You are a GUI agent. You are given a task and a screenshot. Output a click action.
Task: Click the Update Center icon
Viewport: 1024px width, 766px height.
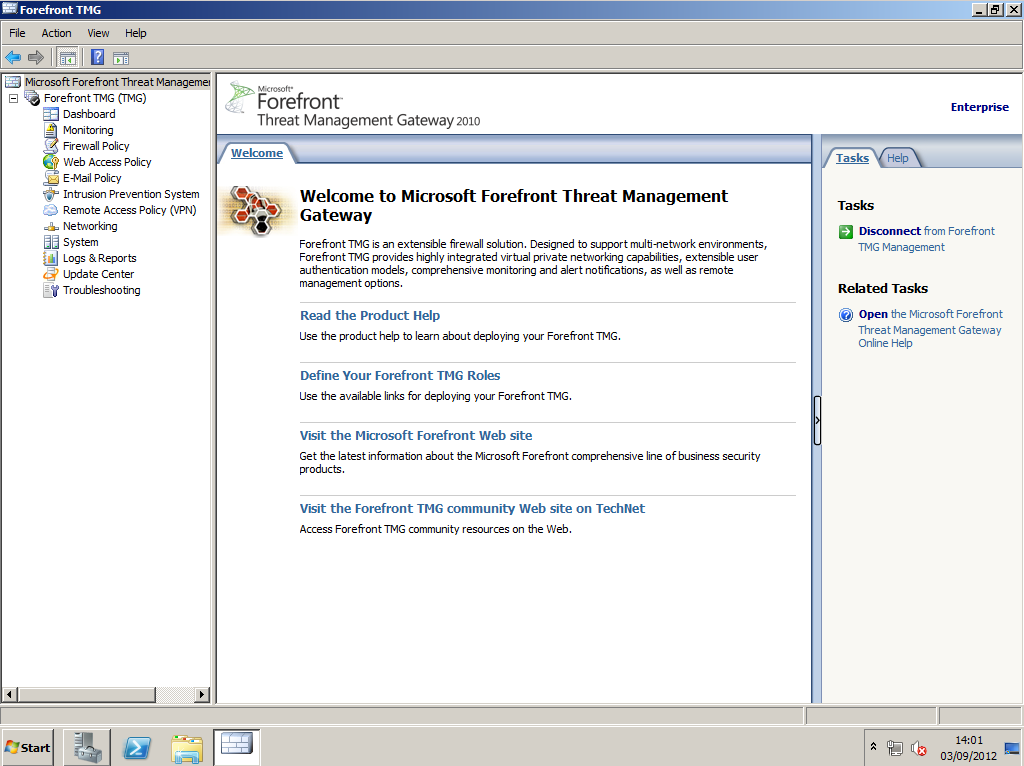tap(51, 274)
